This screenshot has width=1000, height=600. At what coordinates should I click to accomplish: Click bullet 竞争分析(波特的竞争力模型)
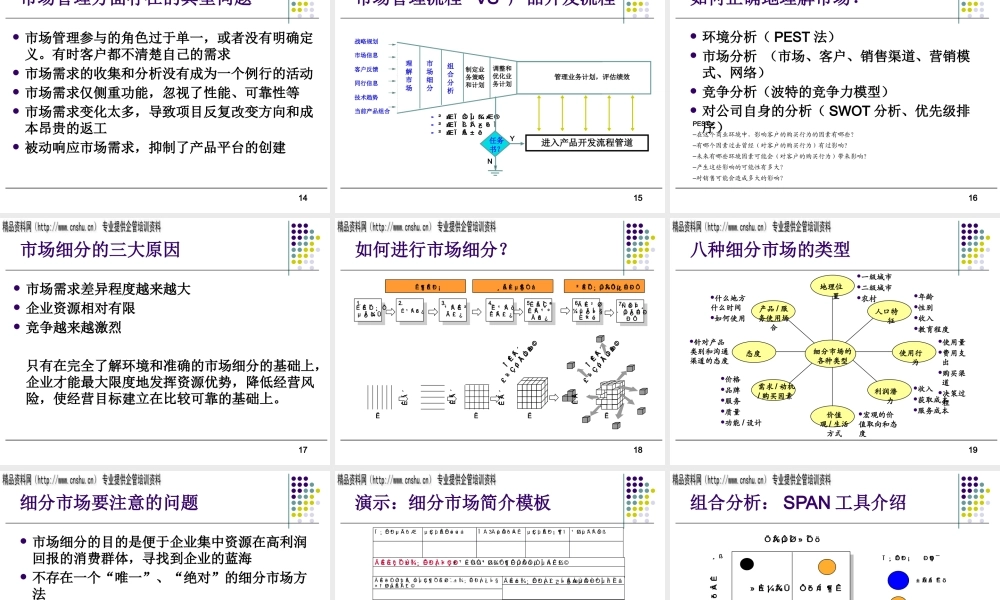point(796,92)
